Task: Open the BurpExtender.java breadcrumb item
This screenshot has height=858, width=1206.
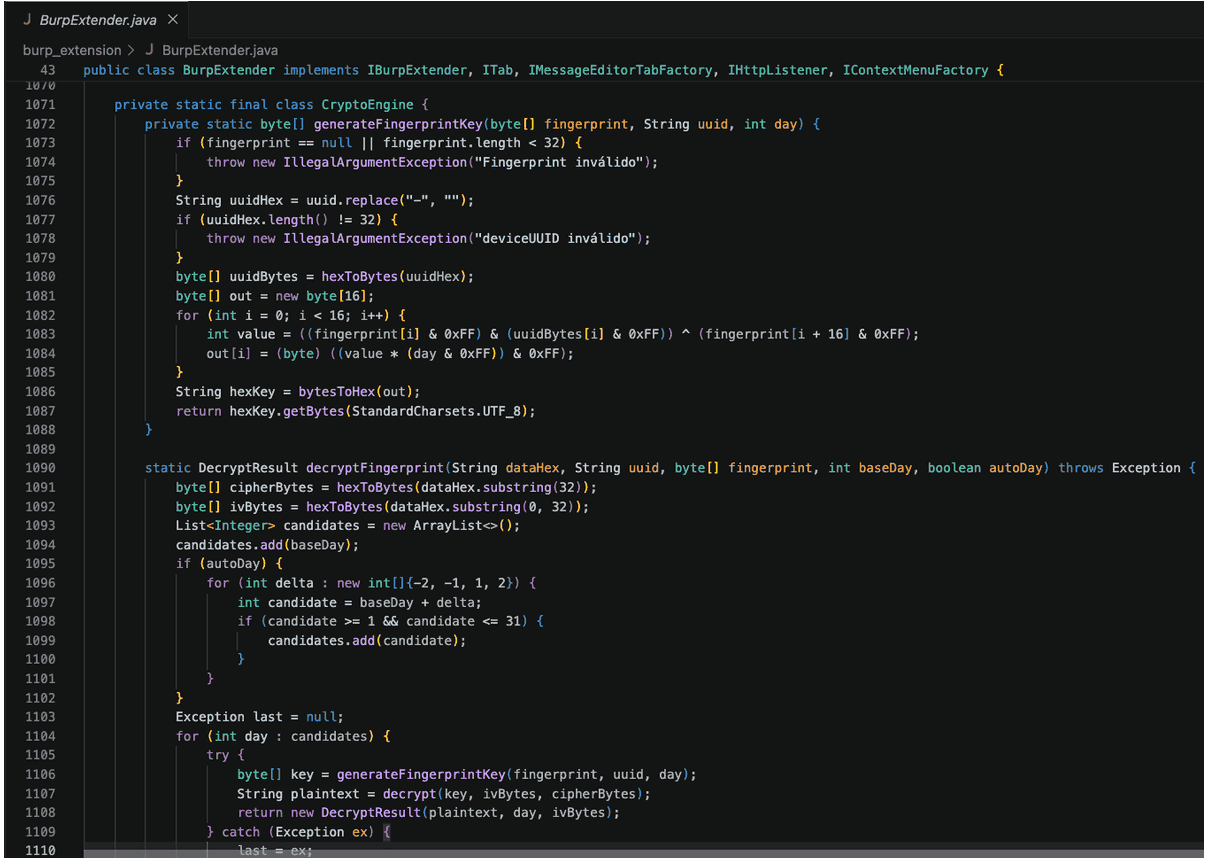Action: 220,50
